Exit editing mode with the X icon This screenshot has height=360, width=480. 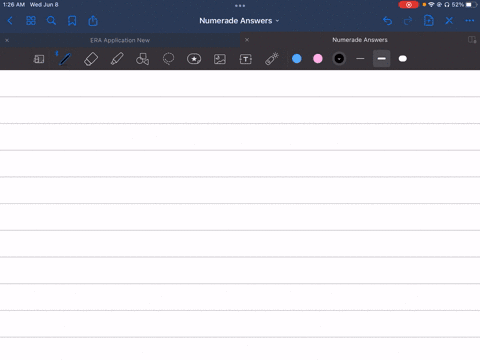[449, 21]
